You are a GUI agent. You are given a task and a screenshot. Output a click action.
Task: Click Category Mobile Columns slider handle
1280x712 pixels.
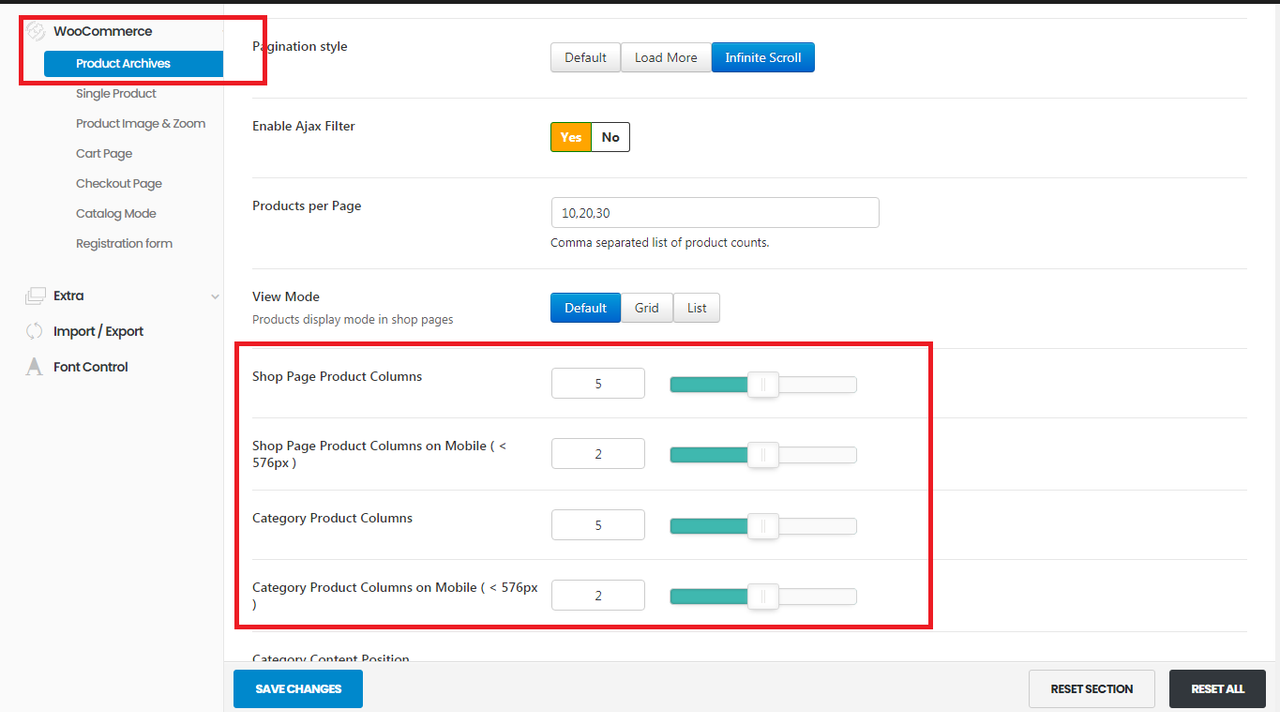pos(763,597)
